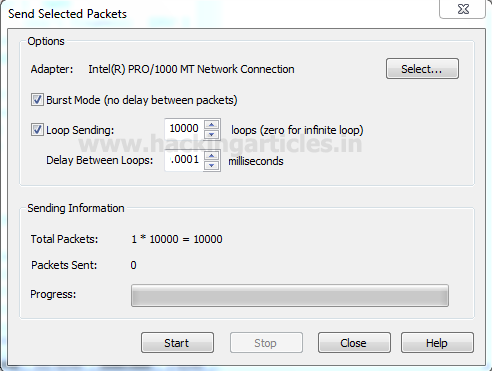Close the dialog using the Close button

point(354,342)
